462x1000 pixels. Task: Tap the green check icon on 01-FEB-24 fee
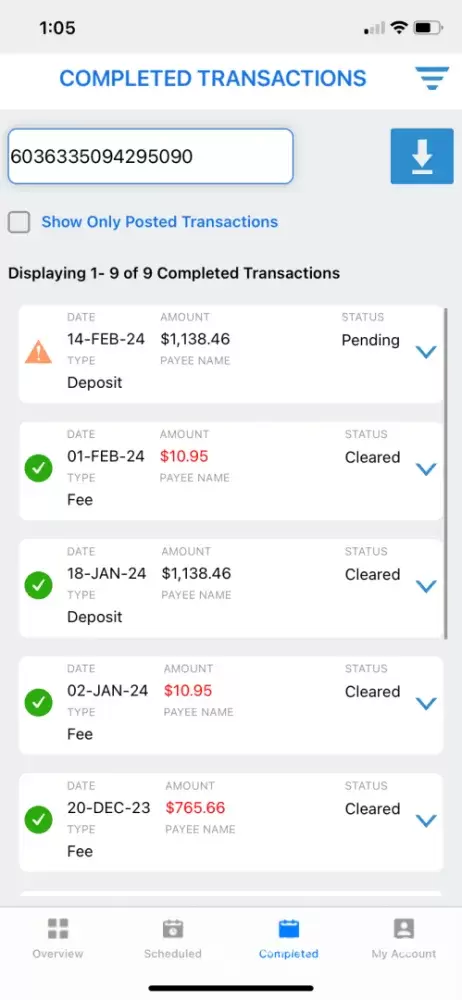pos(38,469)
